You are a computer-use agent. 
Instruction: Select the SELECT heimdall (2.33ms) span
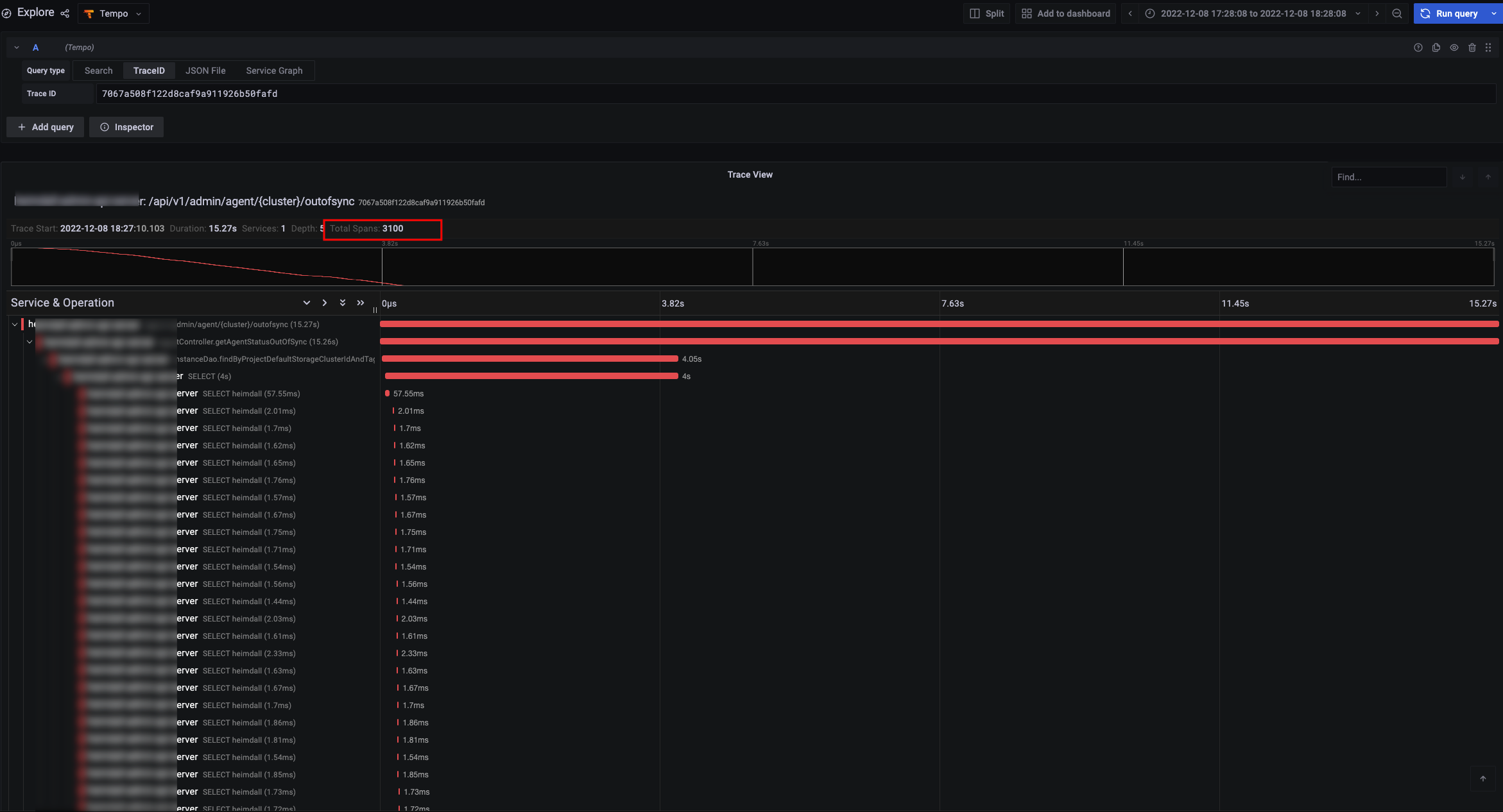click(249, 654)
